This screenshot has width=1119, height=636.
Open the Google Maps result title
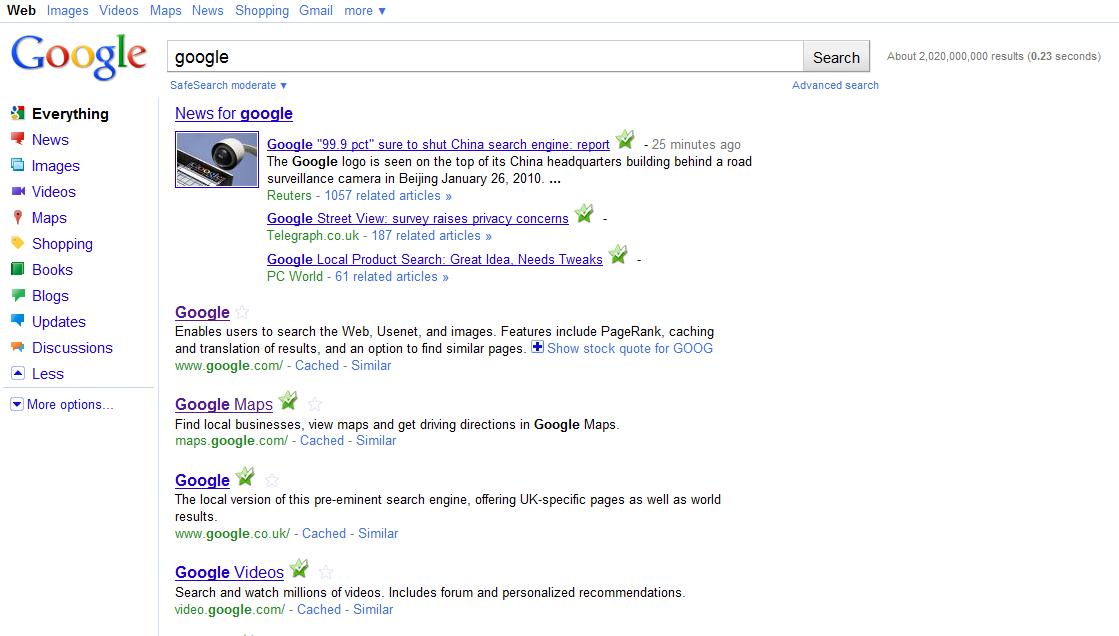pyautogui.click(x=224, y=405)
